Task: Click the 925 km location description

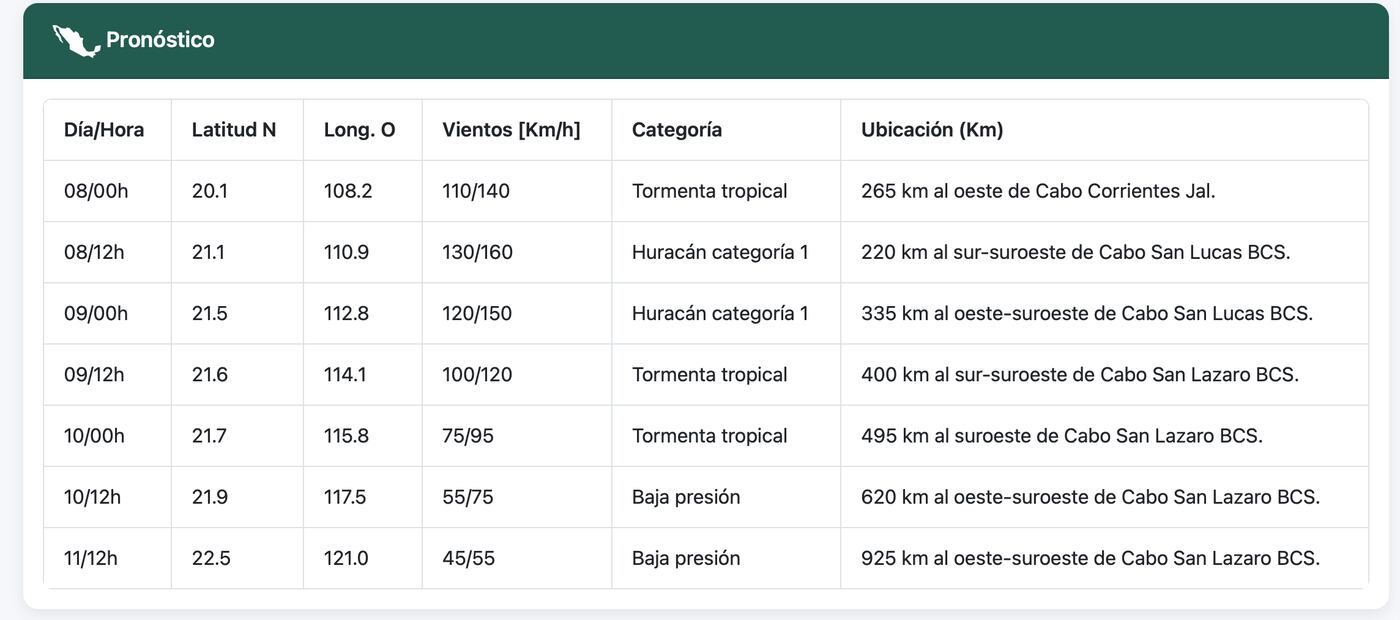Action: (x=1090, y=558)
